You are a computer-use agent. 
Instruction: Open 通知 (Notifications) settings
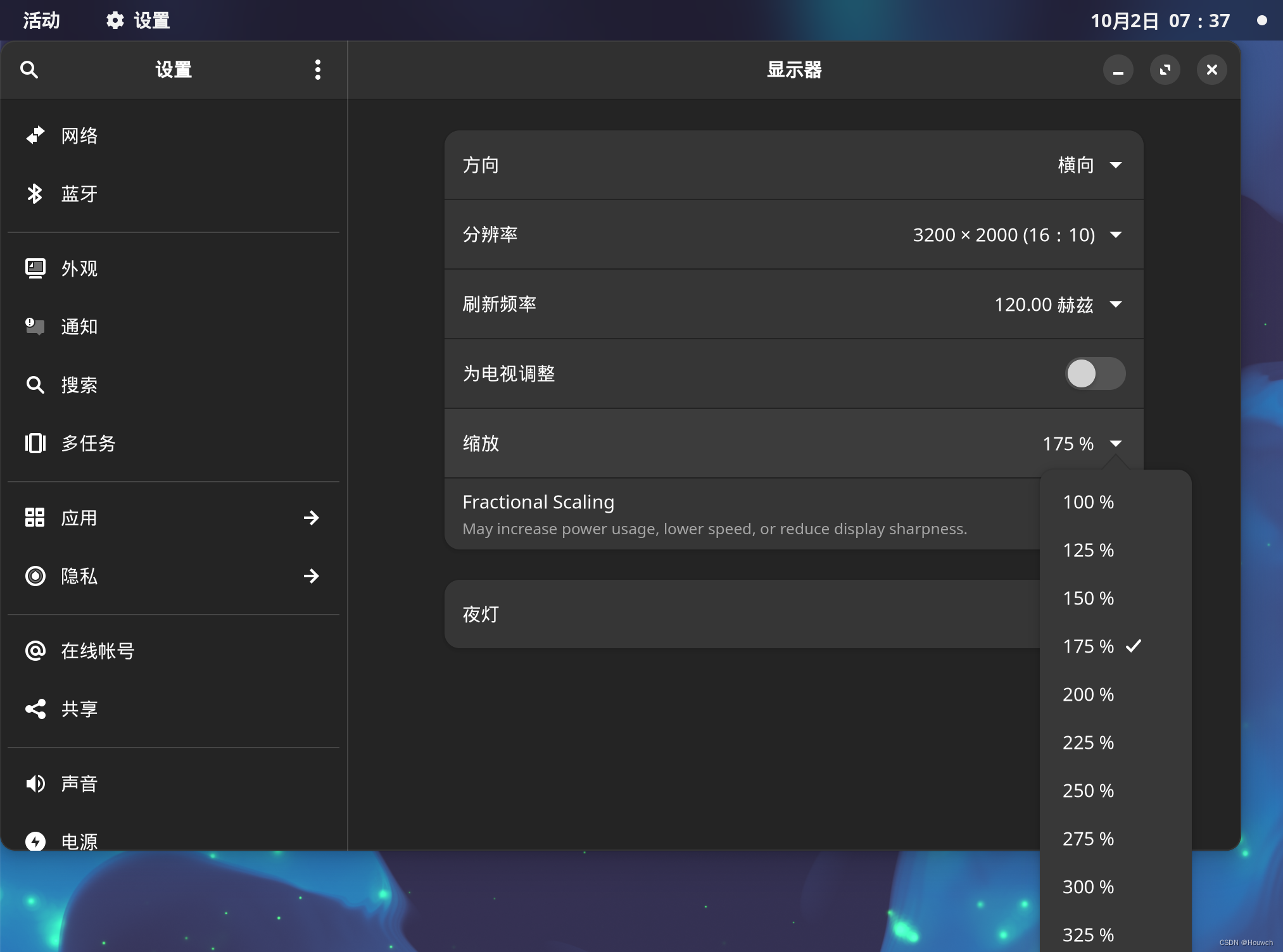point(79,327)
